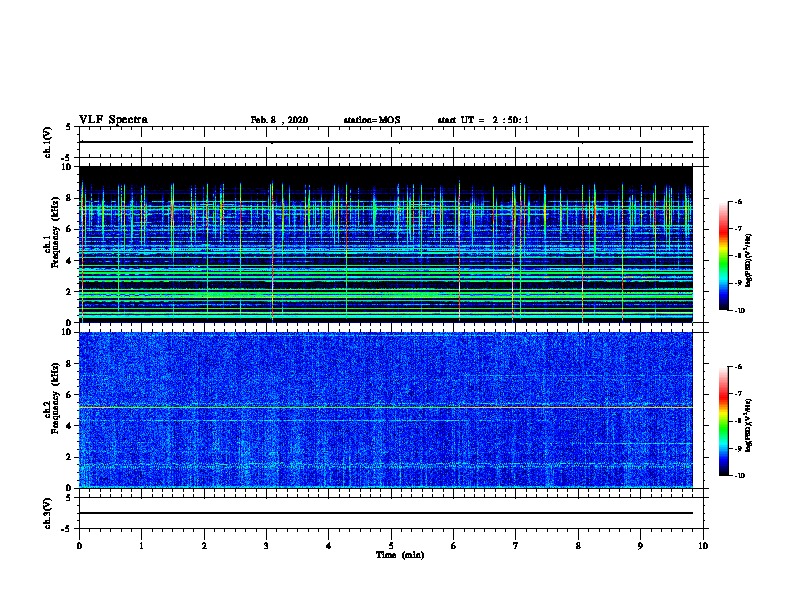Click the lower colorbar log(PSD) label
The image size is (792, 612).
749,425
